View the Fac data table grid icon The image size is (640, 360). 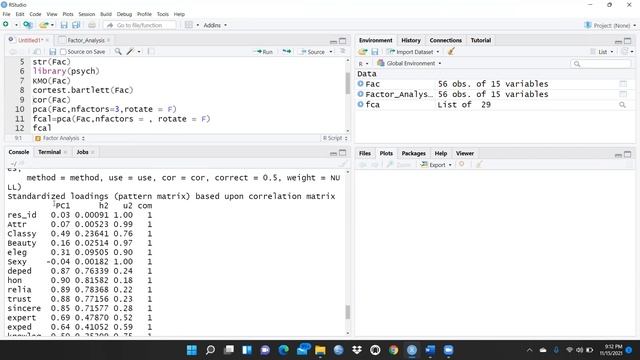point(623,84)
